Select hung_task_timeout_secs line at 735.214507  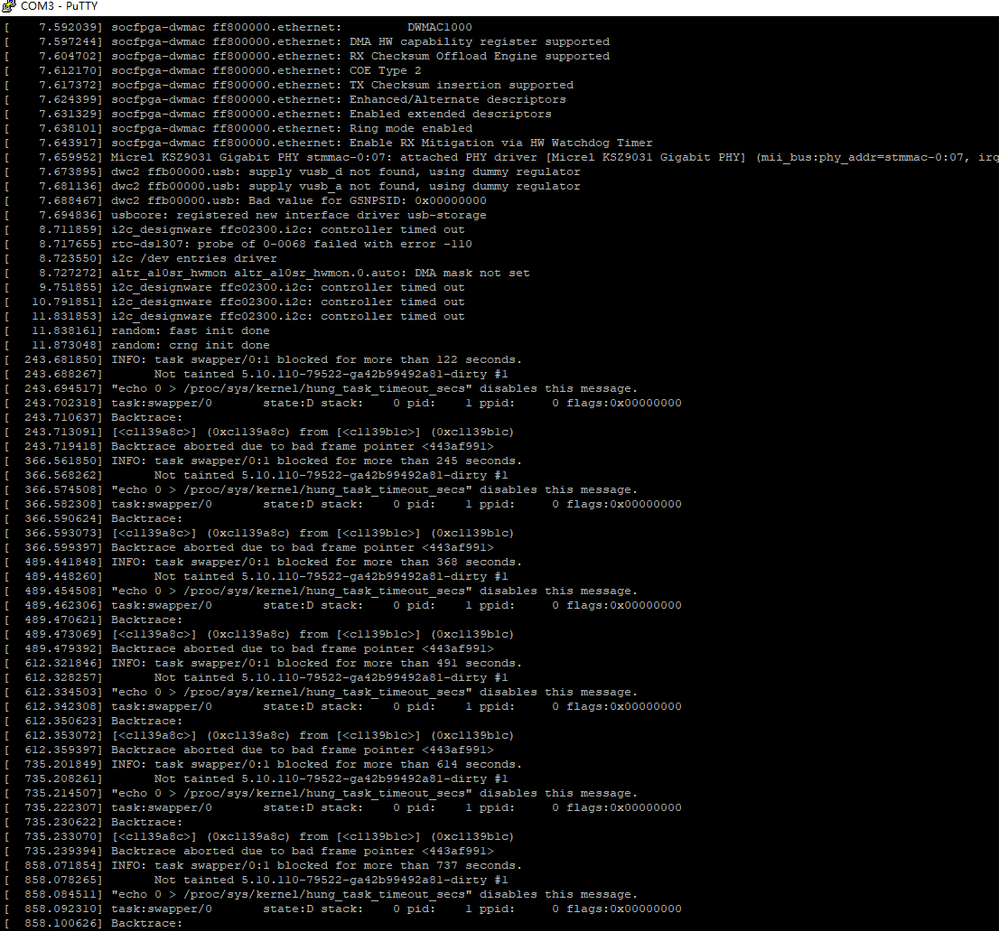(321, 793)
